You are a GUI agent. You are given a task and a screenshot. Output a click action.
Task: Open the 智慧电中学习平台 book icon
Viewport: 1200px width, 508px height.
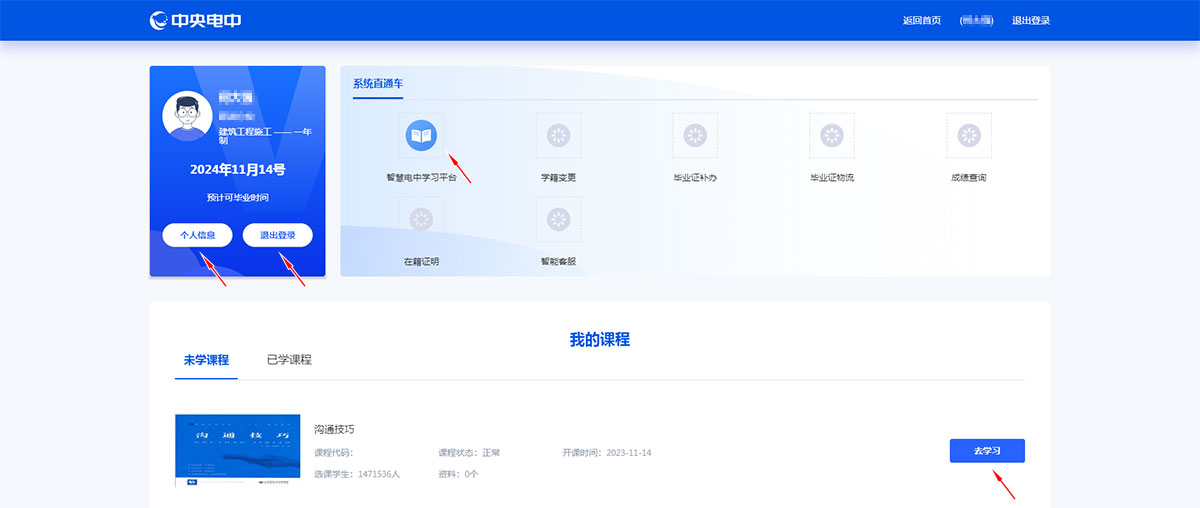point(420,135)
